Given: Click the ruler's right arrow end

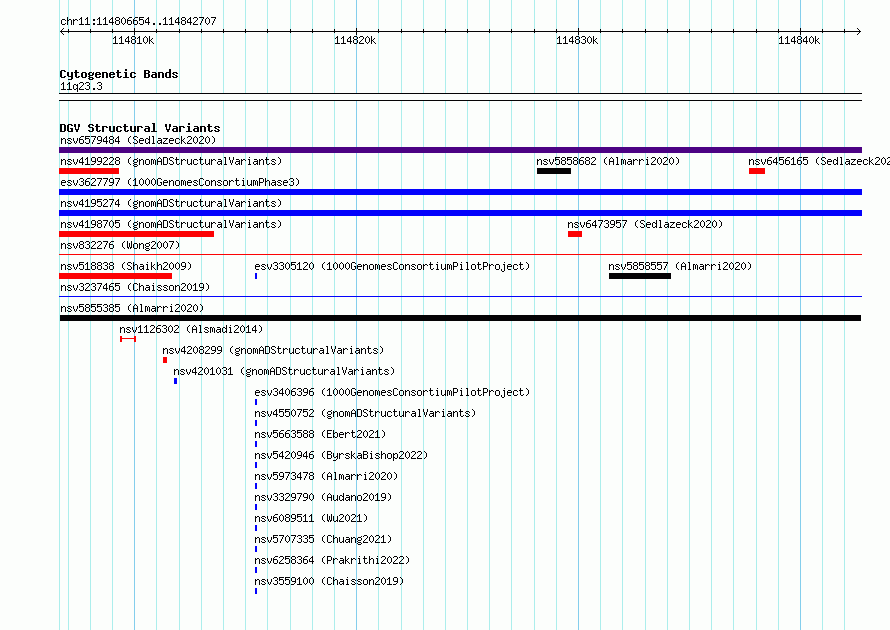Looking at the screenshot, I should click(x=858, y=31).
